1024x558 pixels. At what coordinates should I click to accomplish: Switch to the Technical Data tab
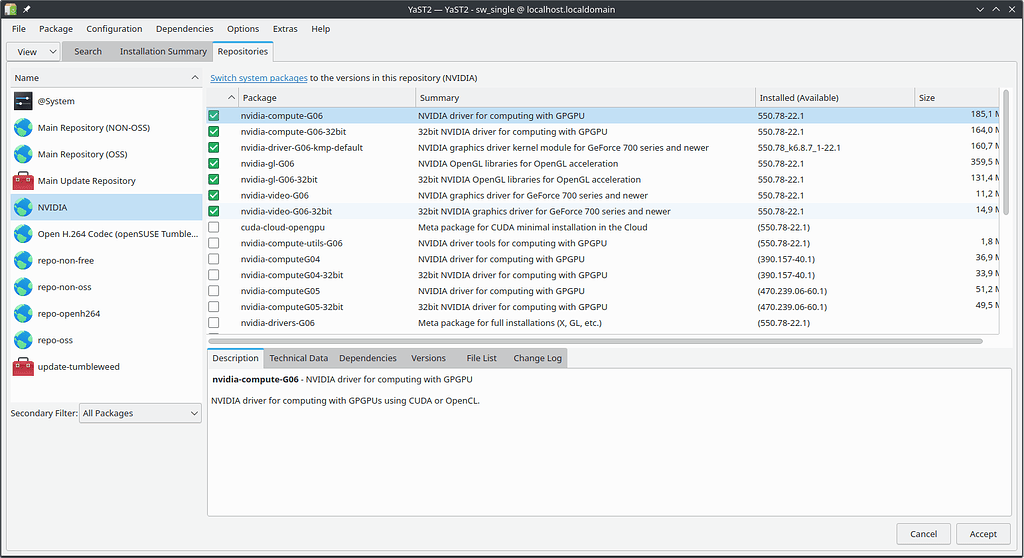[x=298, y=358]
